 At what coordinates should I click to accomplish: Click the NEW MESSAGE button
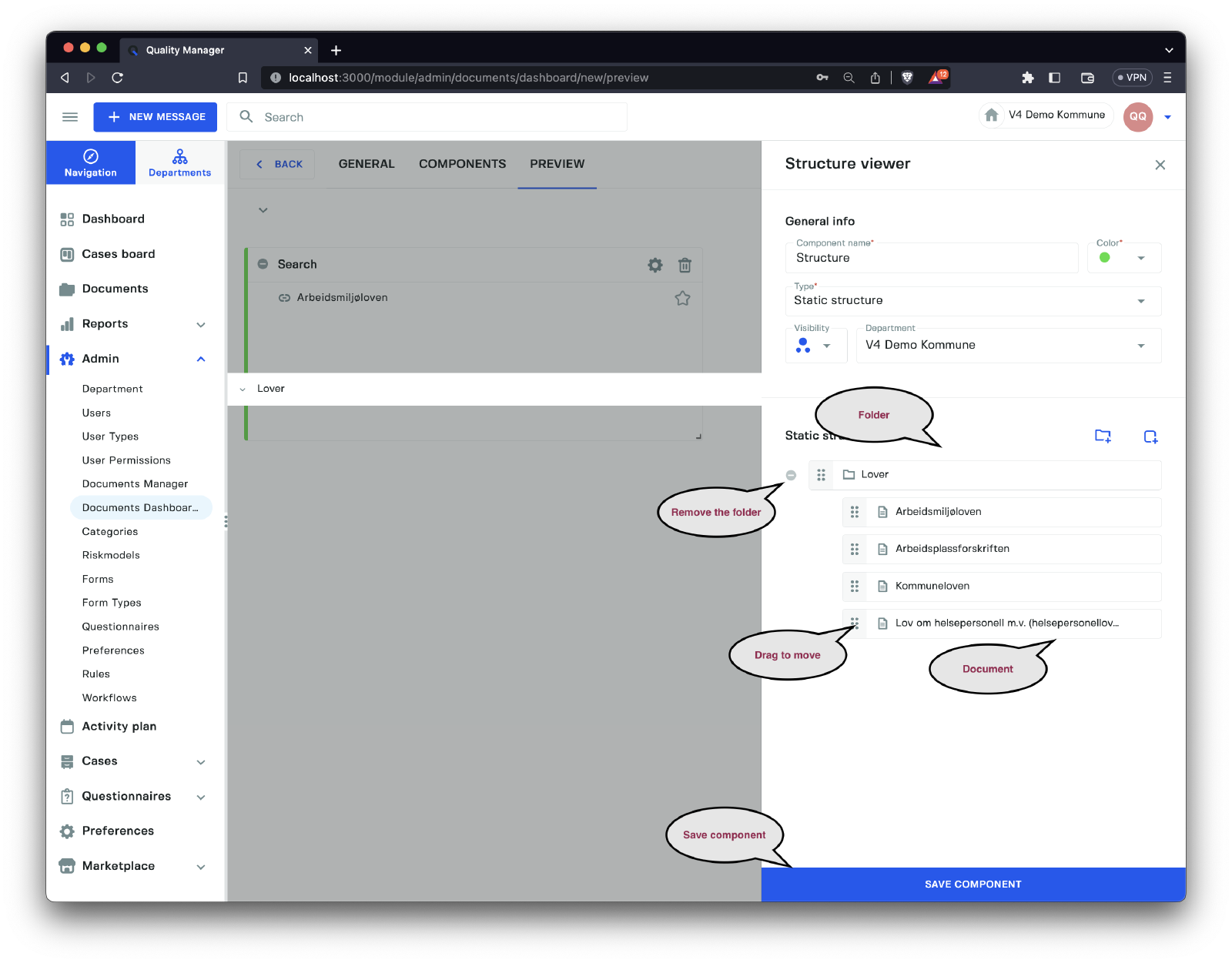tap(156, 117)
